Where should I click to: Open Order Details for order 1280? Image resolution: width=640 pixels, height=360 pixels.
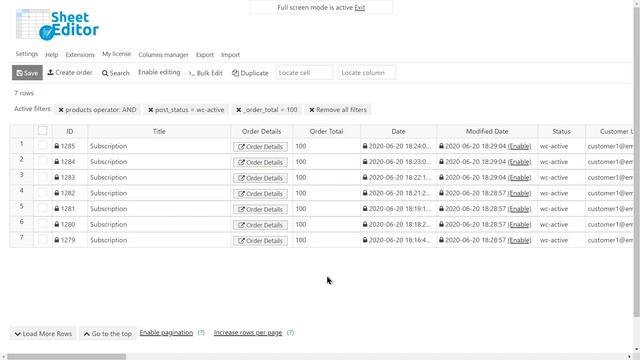[x=260, y=225]
